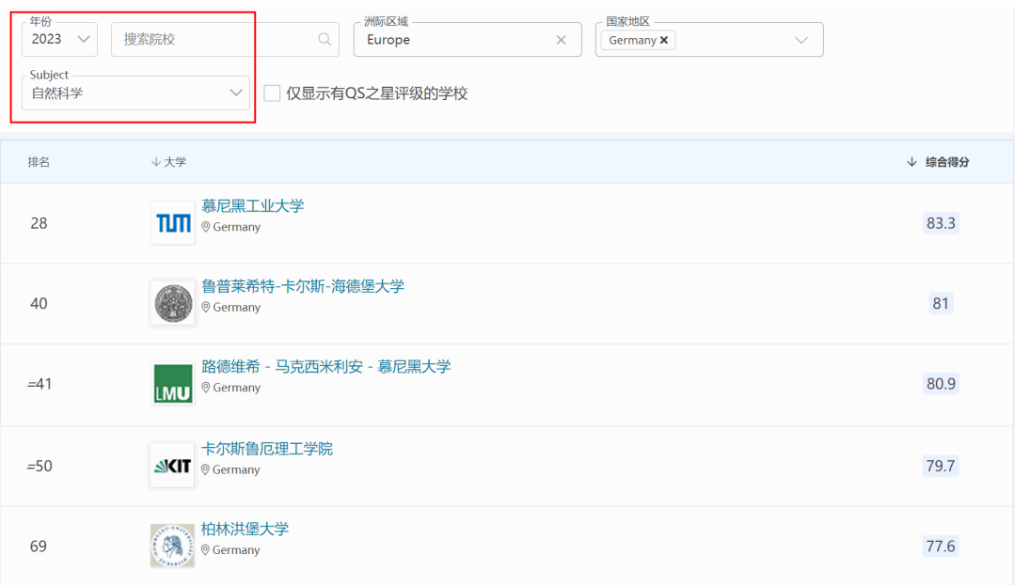The height and width of the screenshot is (585, 1015).
Task: Open 卡尔斯鲁厄理工学院 link
Action: (267, 448)
